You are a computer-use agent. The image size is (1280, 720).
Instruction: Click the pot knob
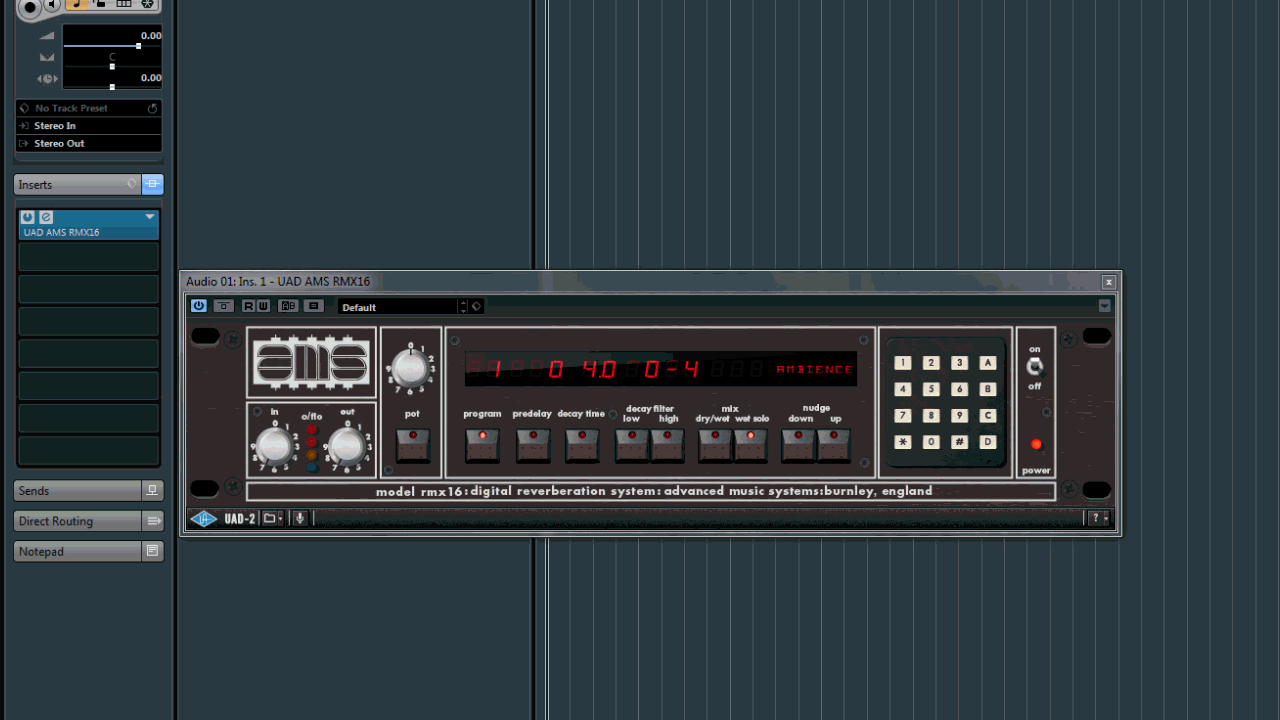point(409,368)
